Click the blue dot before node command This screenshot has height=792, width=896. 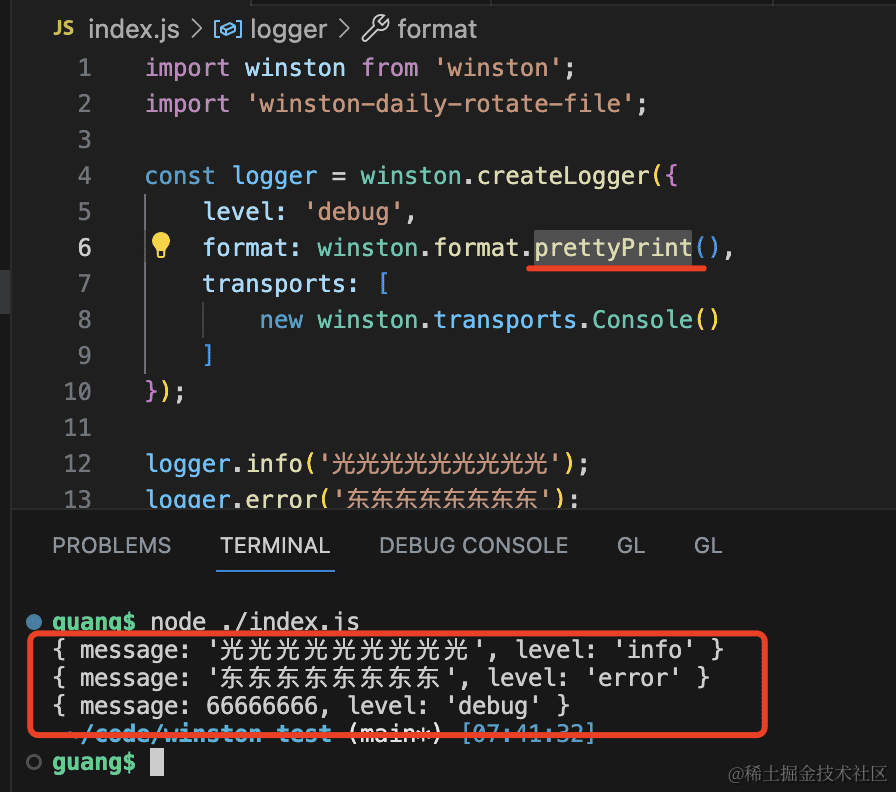pyautogui.click(x=35, y=621)
